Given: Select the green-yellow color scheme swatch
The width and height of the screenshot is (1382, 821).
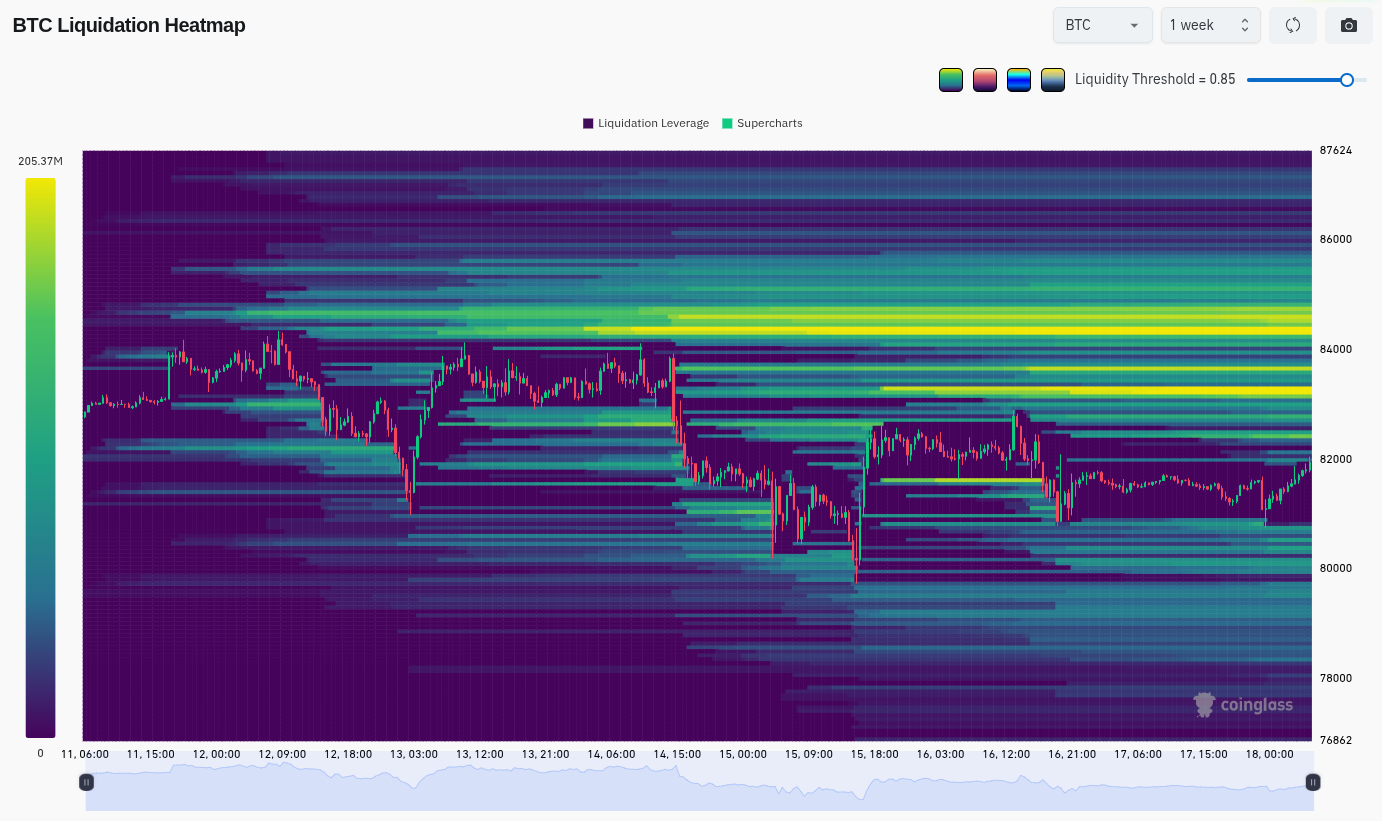Looking at the screenshot, I should click(x=951, y=79).
